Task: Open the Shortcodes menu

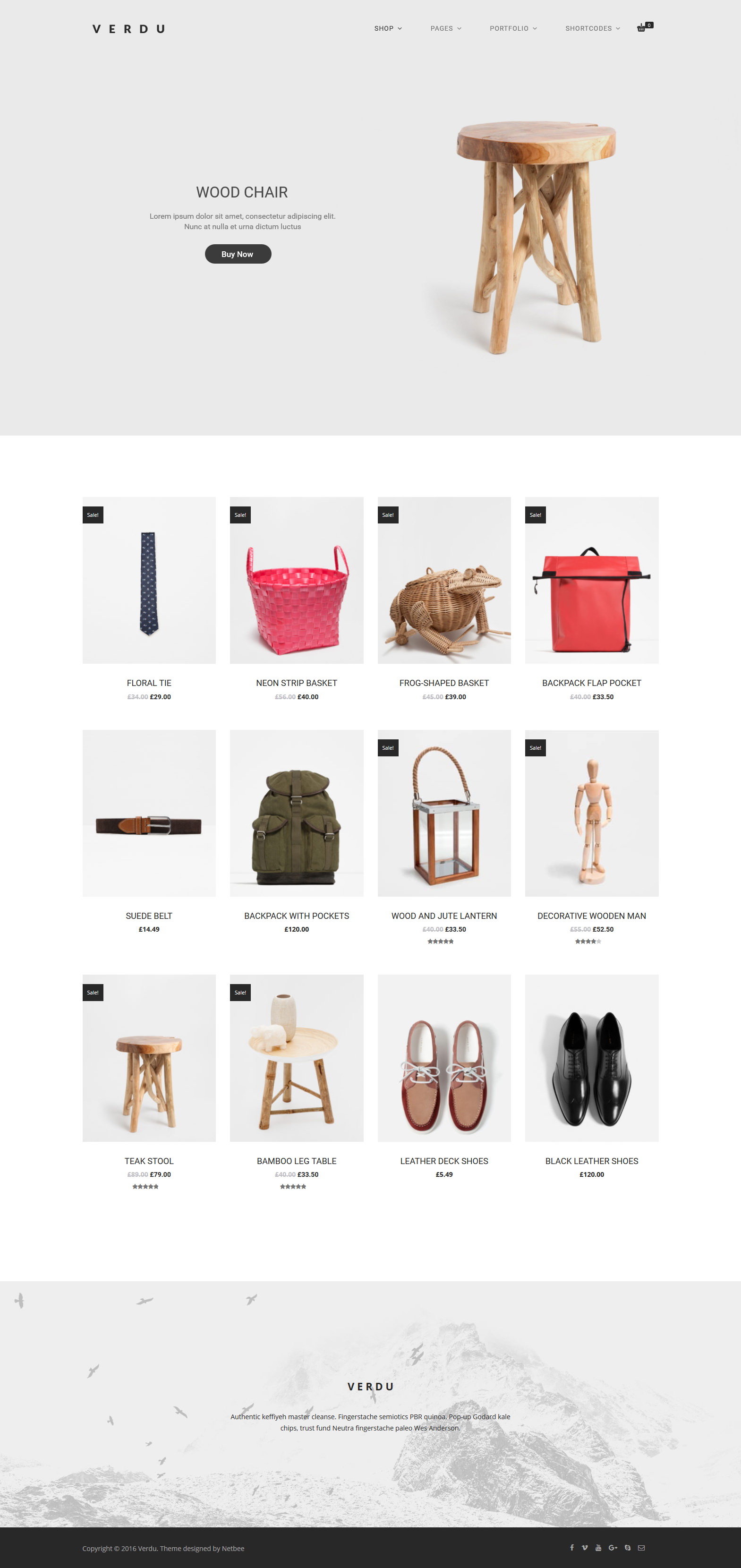Action: pyautogui.click(x=592, y=29)
